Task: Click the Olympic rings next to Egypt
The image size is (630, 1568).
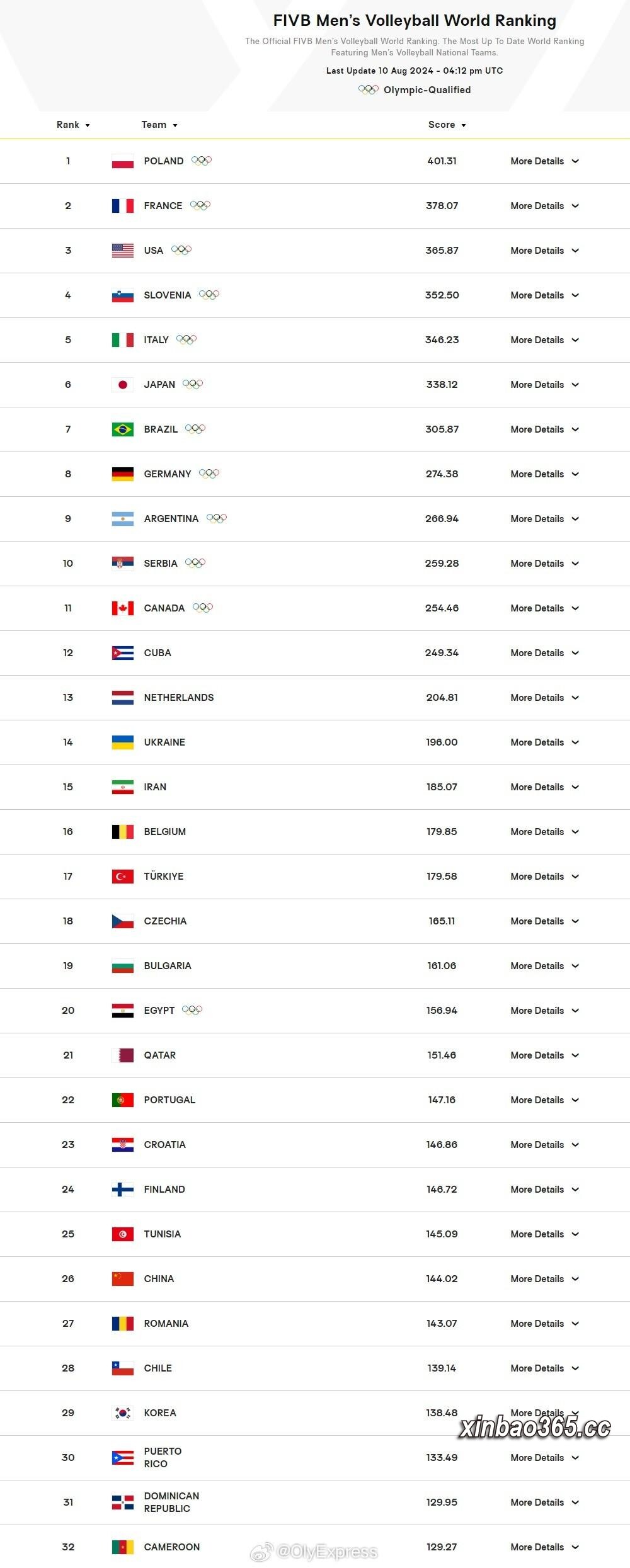Action: pos(192,1010)
